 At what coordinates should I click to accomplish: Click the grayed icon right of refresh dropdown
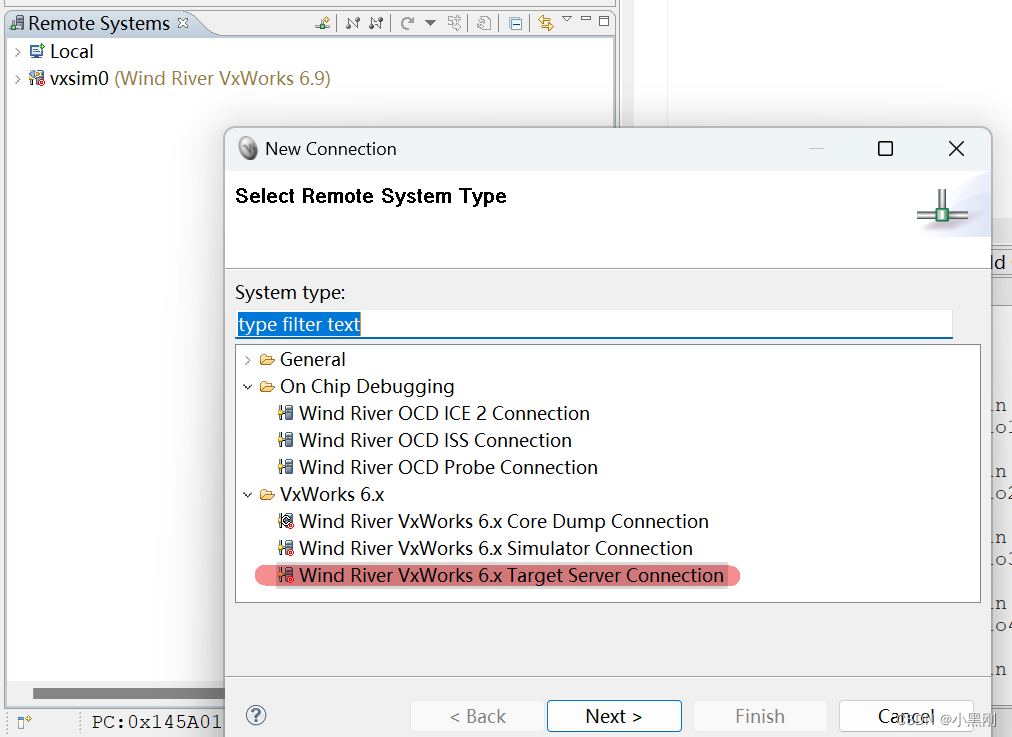pos(455,24)
